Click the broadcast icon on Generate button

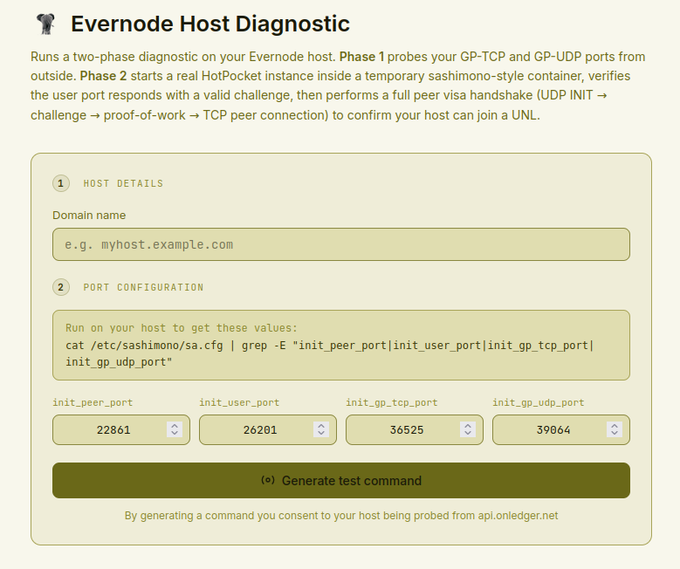[268, 480]
